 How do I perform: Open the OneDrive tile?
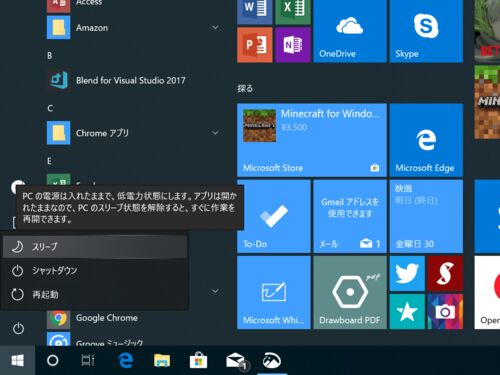click(x=350, y=31)
